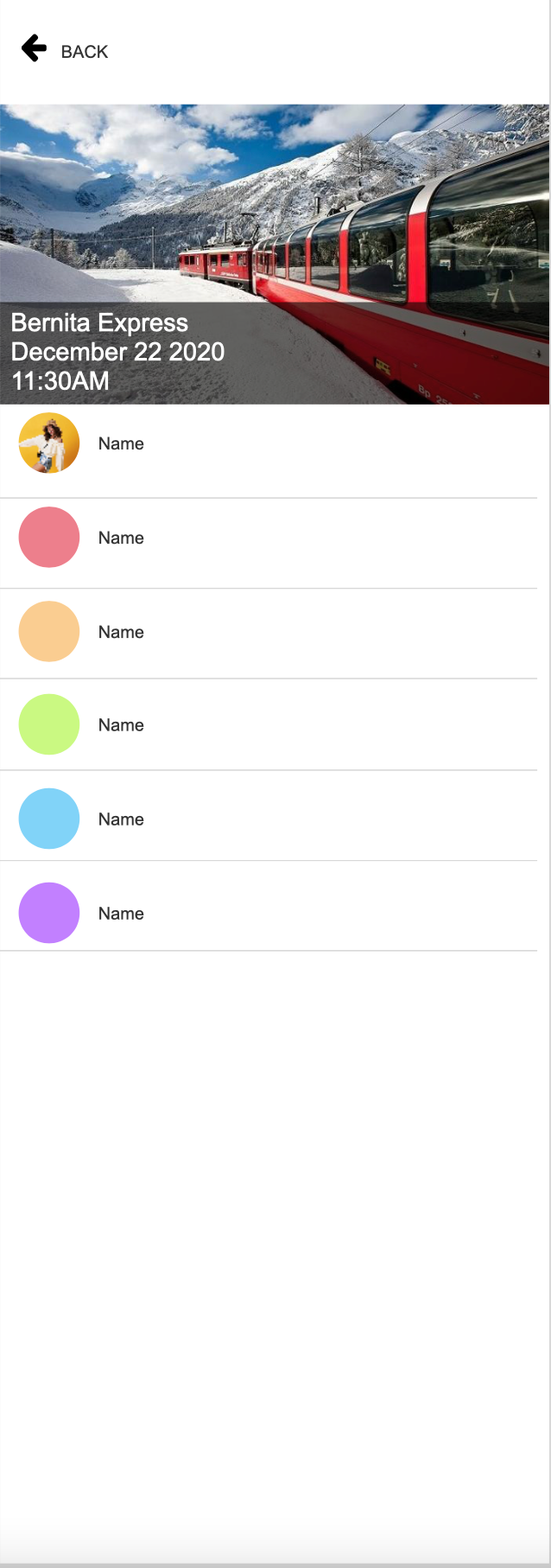Open the Name beside the green avatar
Viewport: 551px width, 1568px height.
[121, 725]
